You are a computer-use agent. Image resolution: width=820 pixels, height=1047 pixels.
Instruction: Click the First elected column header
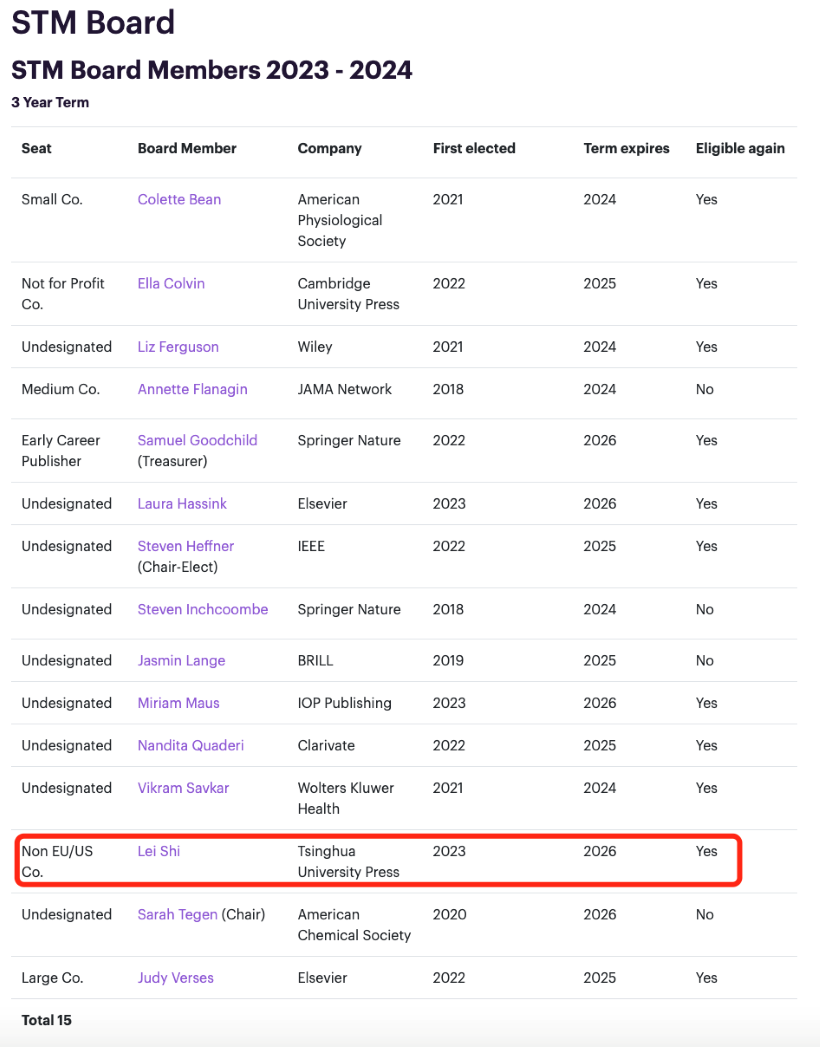[x=474, y=148]
